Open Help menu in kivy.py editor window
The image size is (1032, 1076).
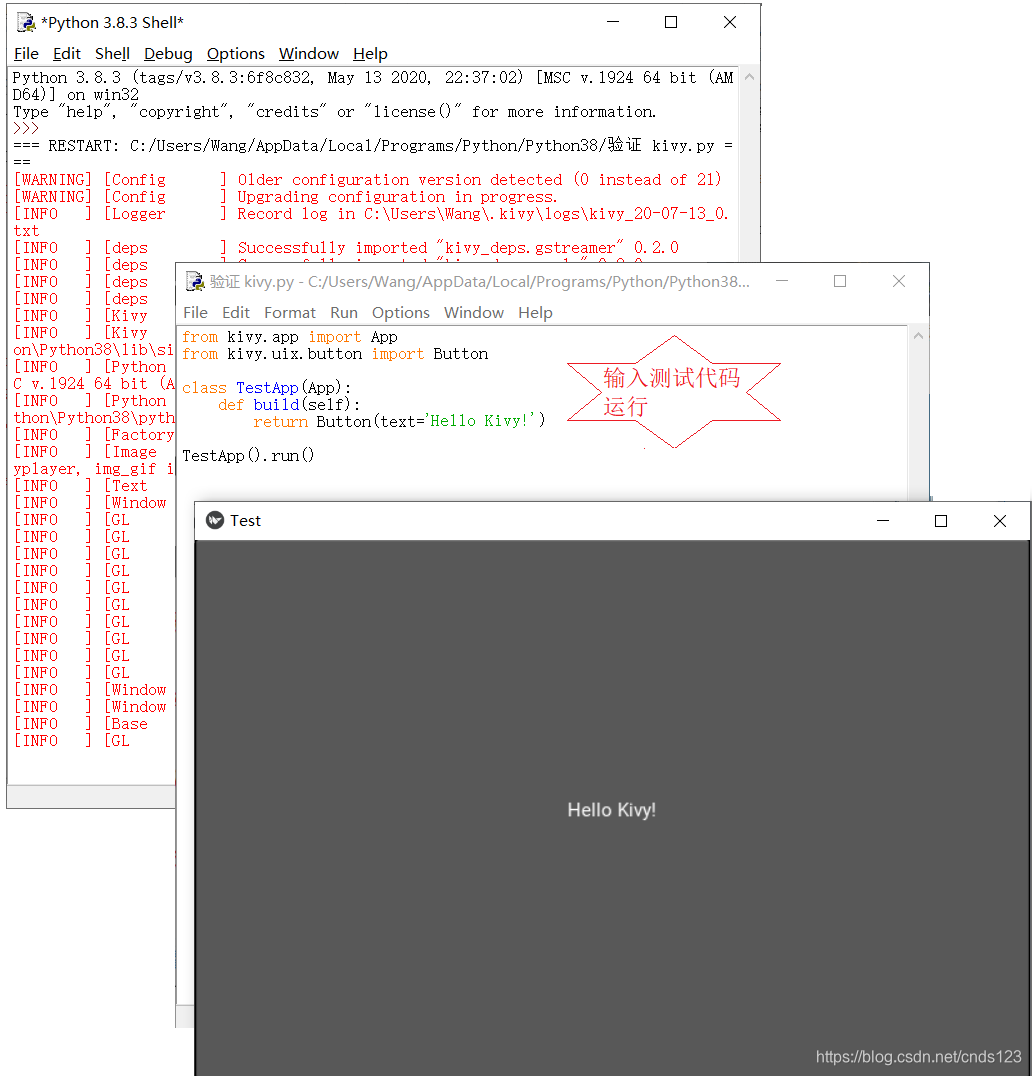tap(535, 312)
